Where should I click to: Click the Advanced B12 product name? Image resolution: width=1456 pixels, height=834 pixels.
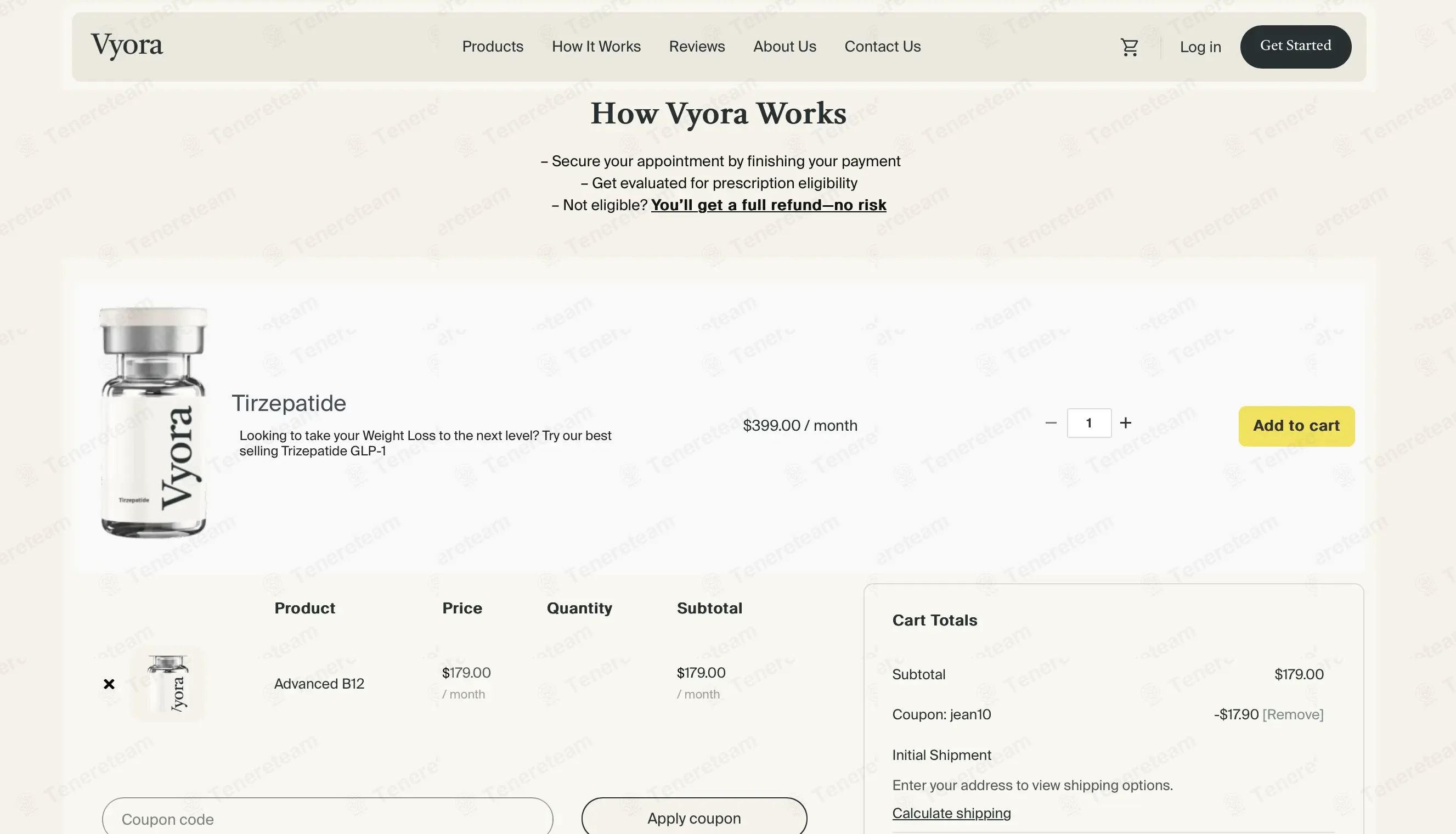319,683
